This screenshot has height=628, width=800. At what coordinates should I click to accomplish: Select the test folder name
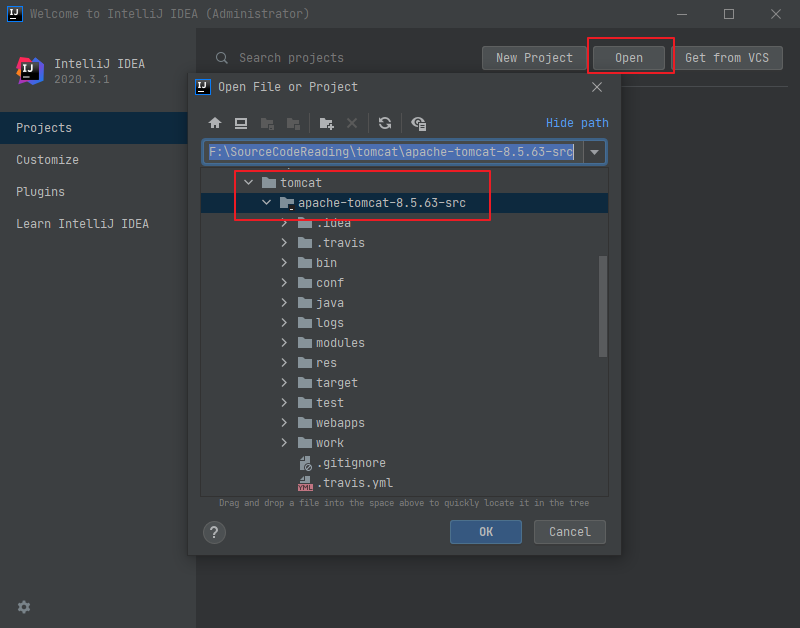[330, 403]
